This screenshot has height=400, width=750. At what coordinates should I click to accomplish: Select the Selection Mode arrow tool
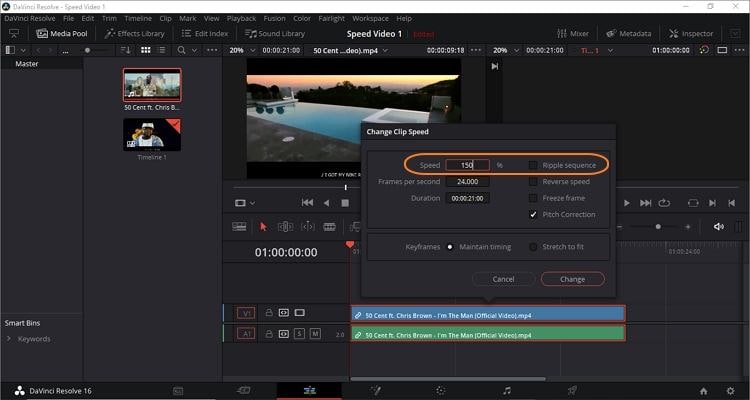coord(263,227)
